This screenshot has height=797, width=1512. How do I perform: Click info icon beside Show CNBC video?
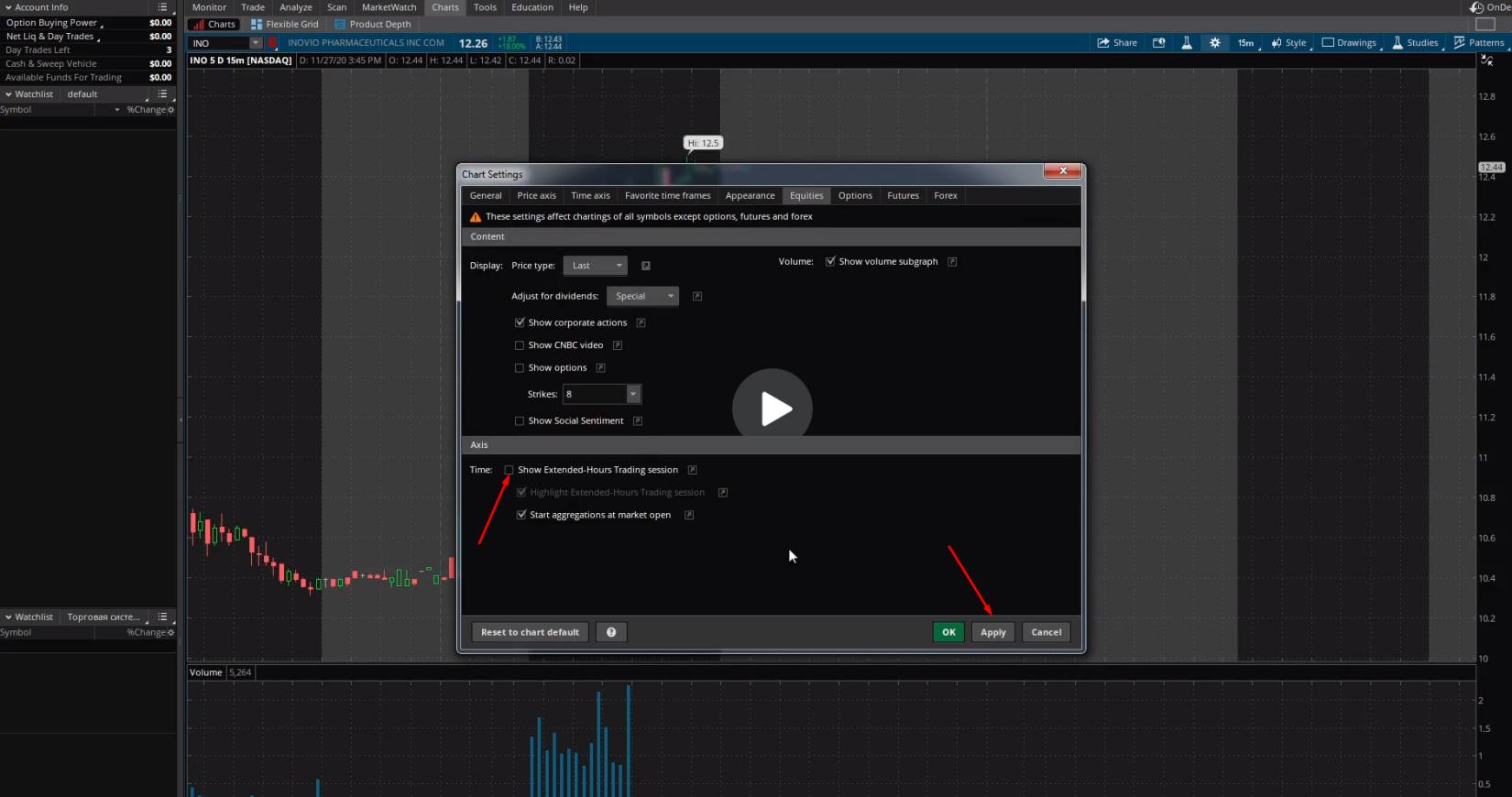pos(618,345)
